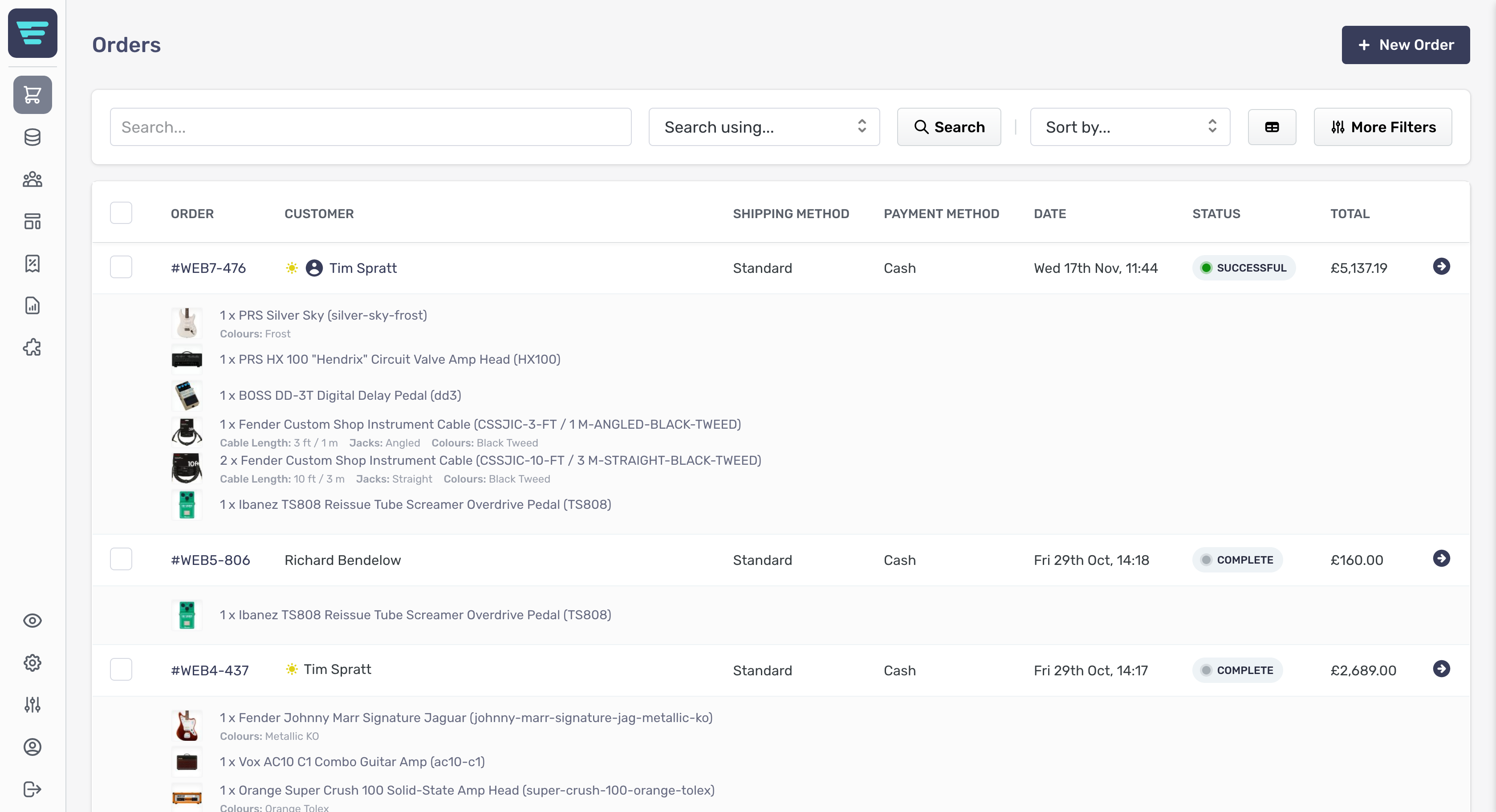The height and width of the screenshot is (812, 1496).
Task: Click the Orange Super Crush amp head thumbnail
Action: [x=187, y=797]
